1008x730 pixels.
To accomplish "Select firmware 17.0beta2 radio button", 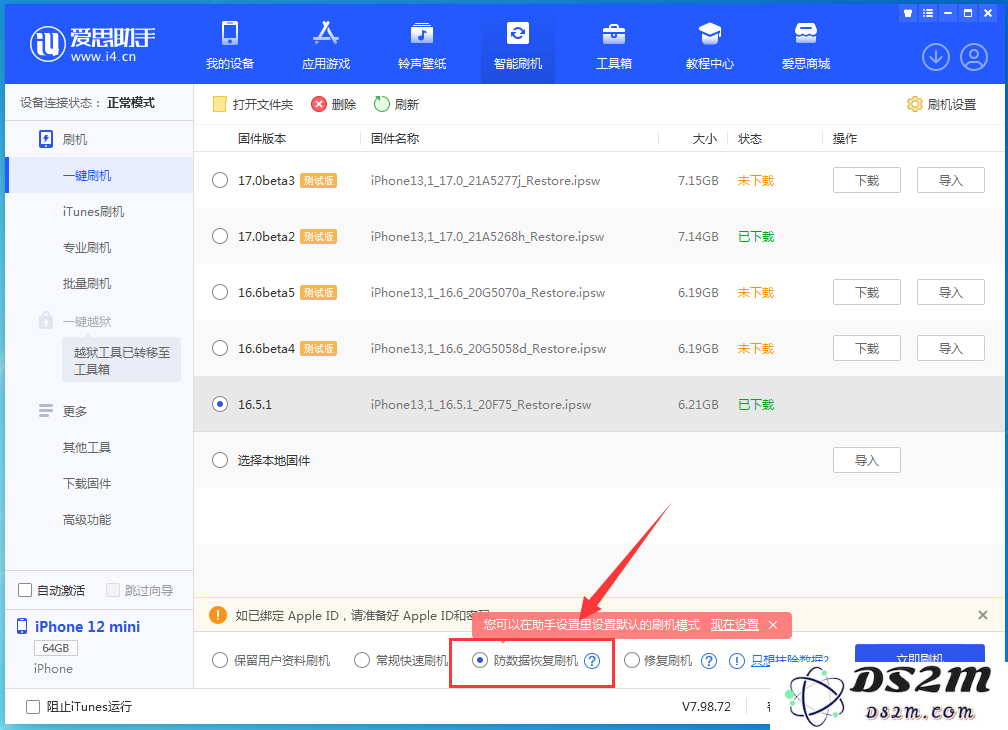I will (x=220, y=236).
